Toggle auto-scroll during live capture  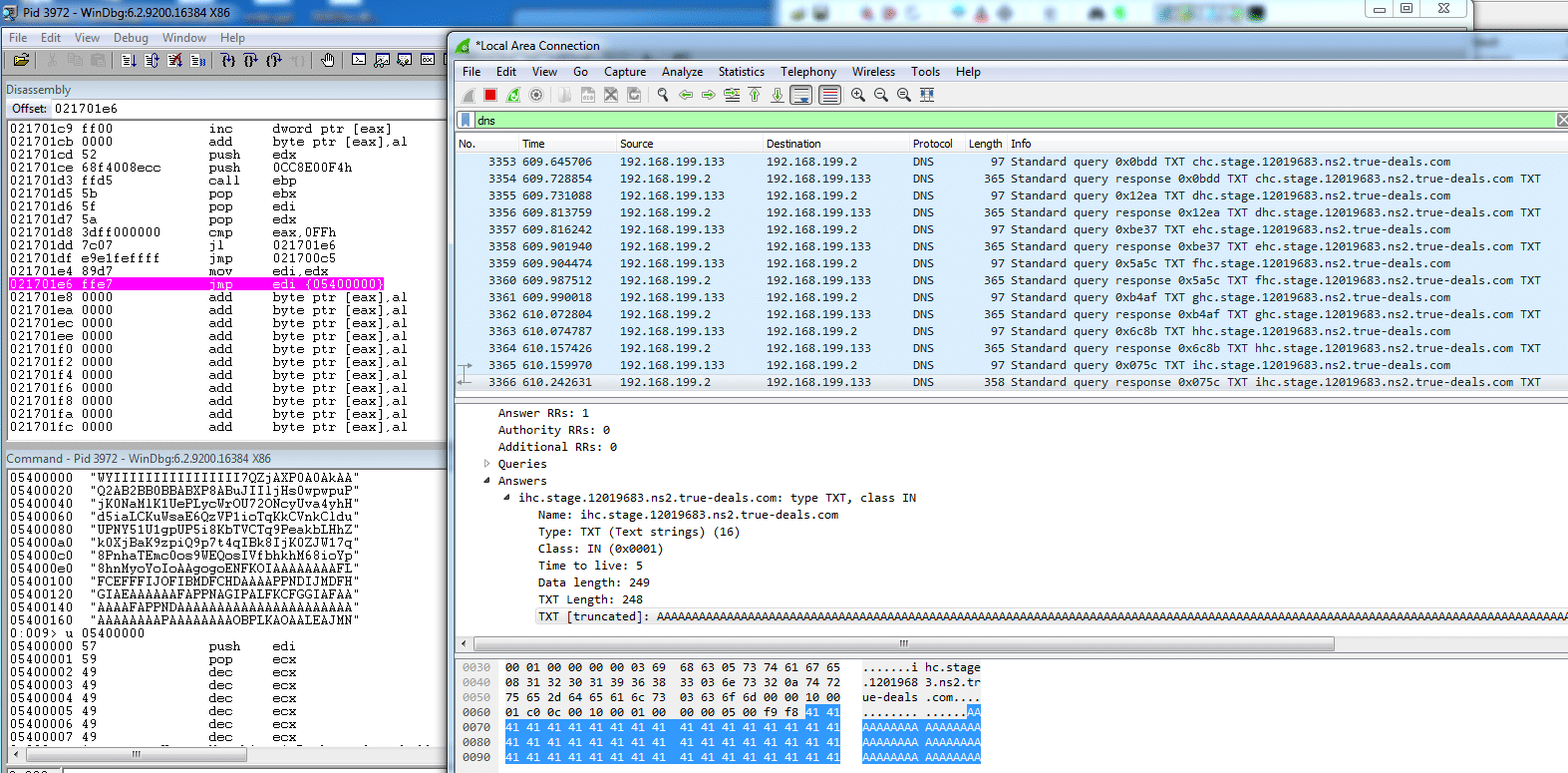800,95
